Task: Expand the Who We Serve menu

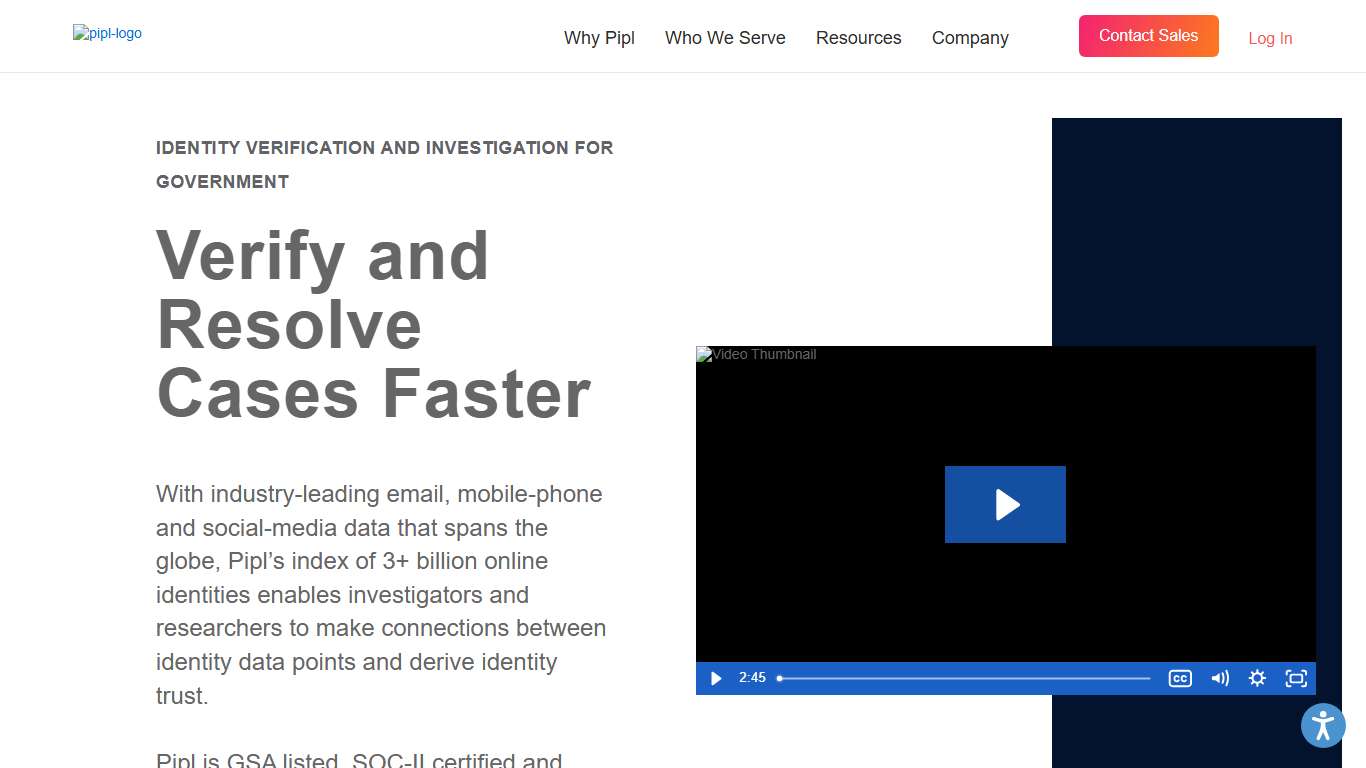Action: 725,38
